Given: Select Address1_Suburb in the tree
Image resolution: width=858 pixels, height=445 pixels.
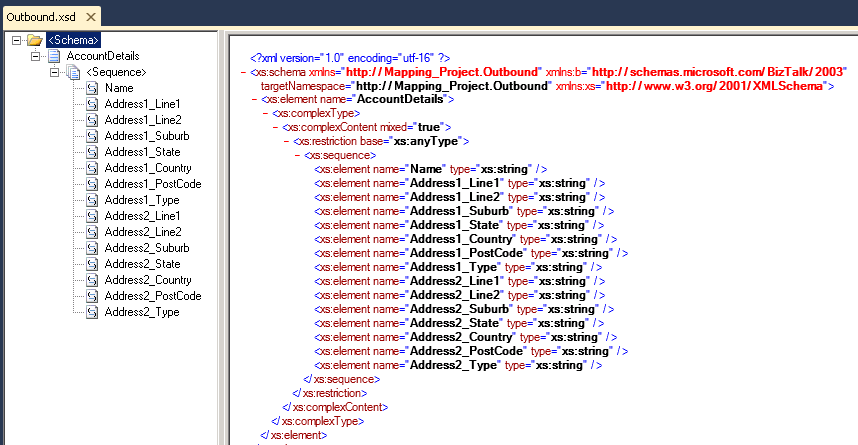Looking at the screenshot, I should (147, 136).
